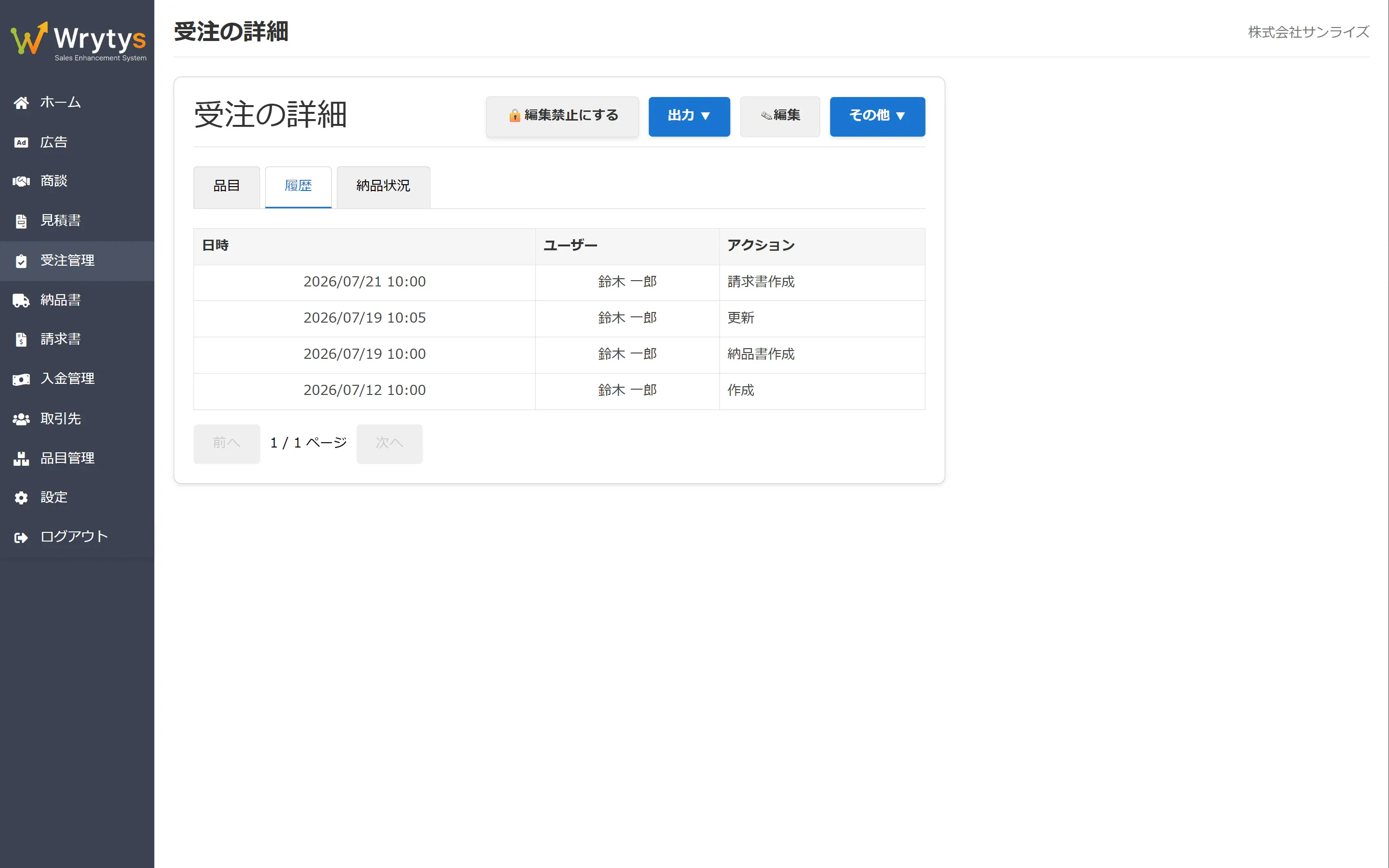The image size is (1389, 868).
Task: Click the company name 株式会社サンライズ
Action: click(x=1308, y=32)
